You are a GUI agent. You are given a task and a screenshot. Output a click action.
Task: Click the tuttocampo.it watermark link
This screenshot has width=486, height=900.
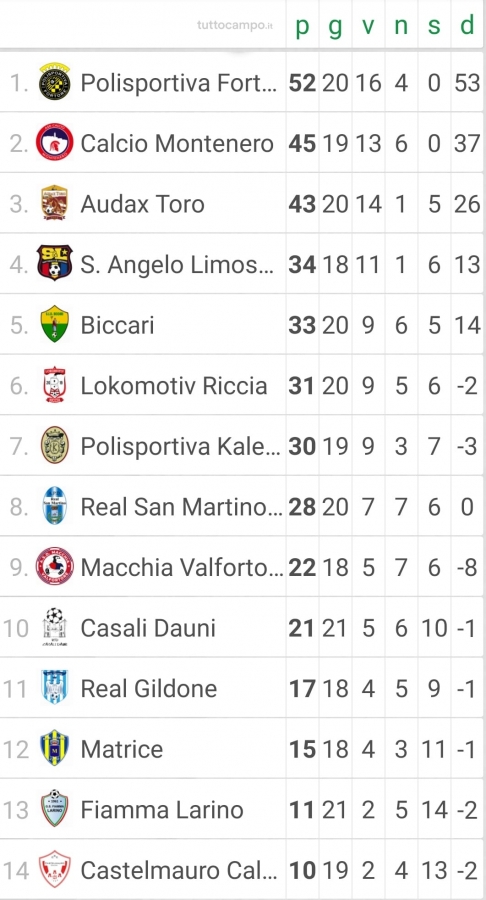(235, 26)
